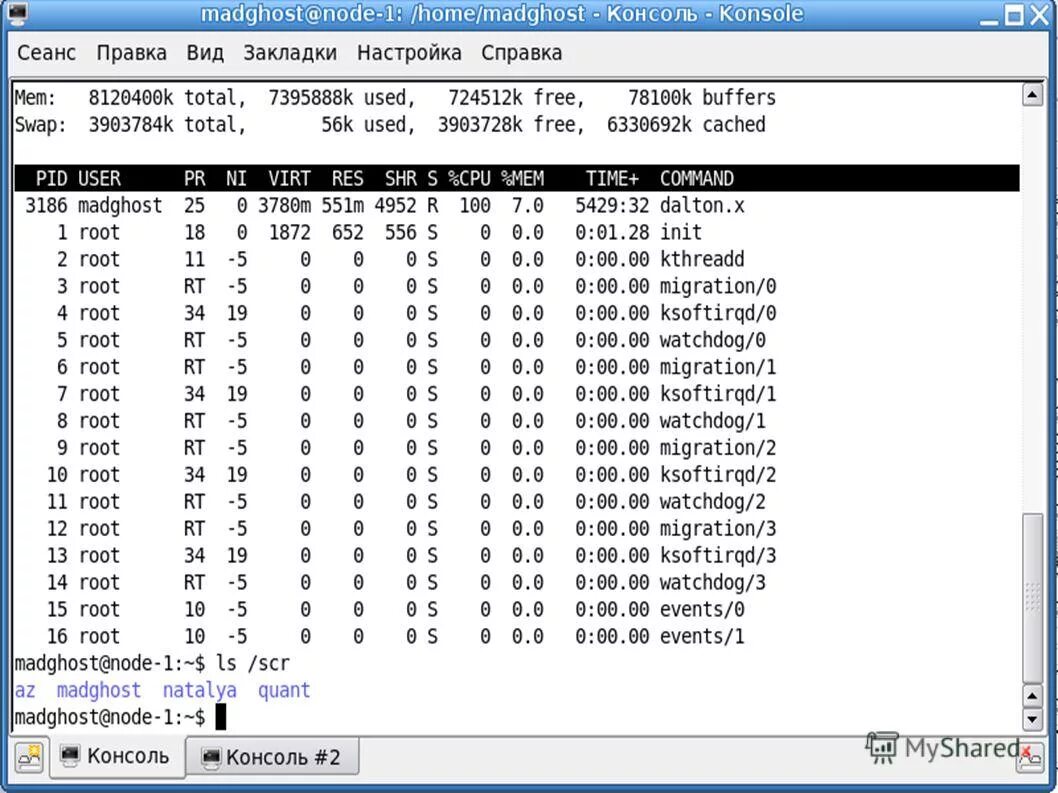Open the Сеанс menu

tap(46, 52)
